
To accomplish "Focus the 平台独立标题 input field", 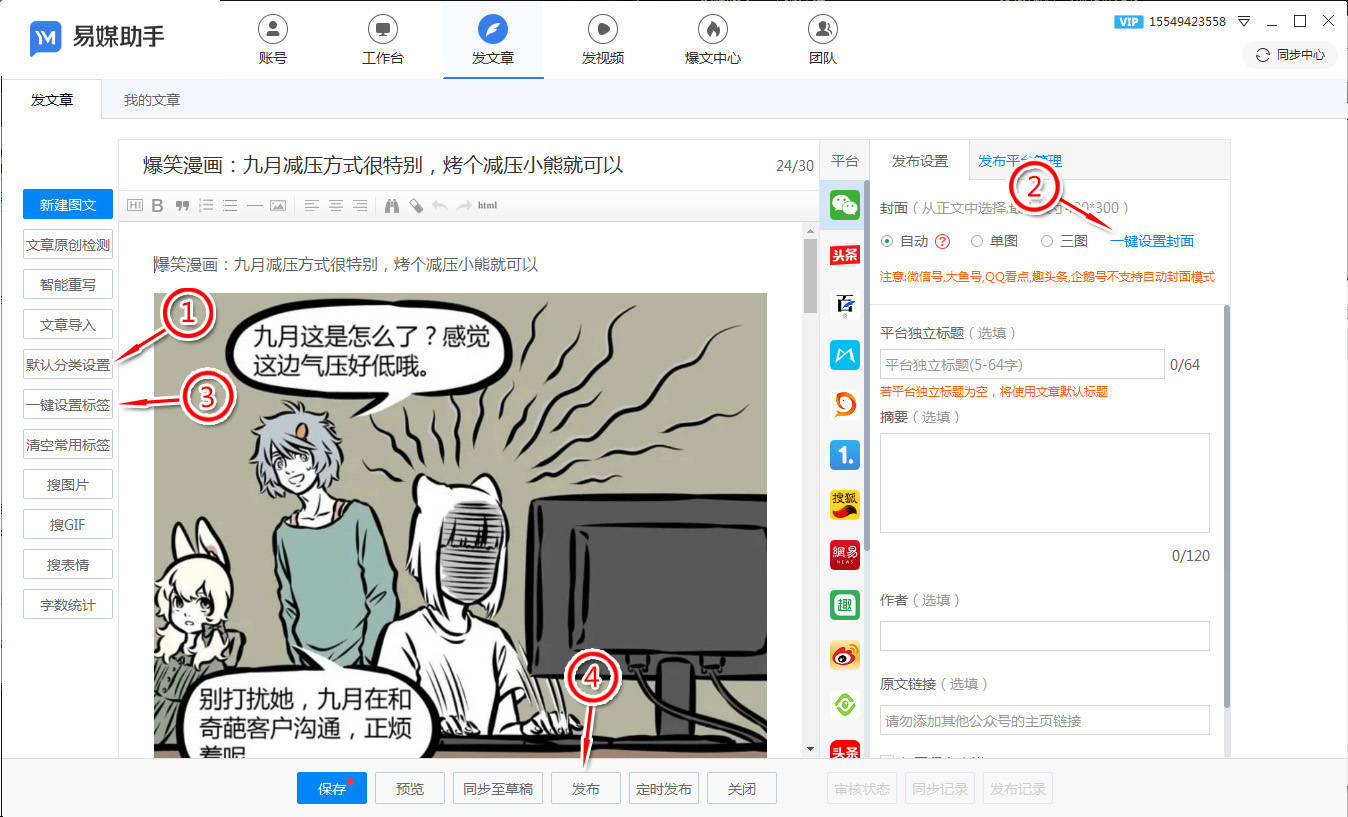I will coord(1022,364).
